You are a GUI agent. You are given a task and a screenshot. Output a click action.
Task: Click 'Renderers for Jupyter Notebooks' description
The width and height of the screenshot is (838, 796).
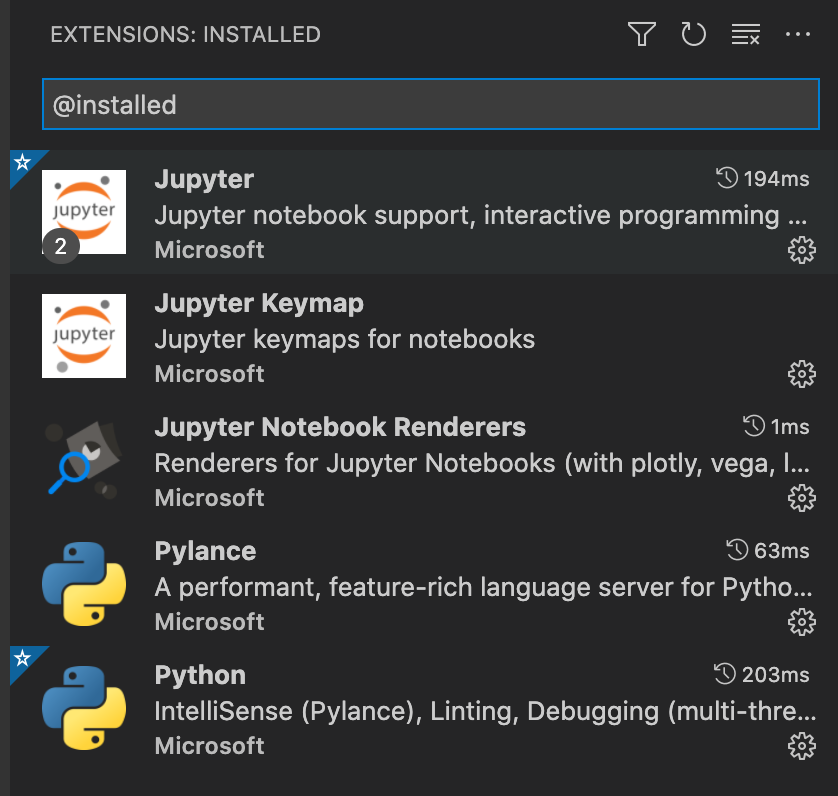click(482, 463)
